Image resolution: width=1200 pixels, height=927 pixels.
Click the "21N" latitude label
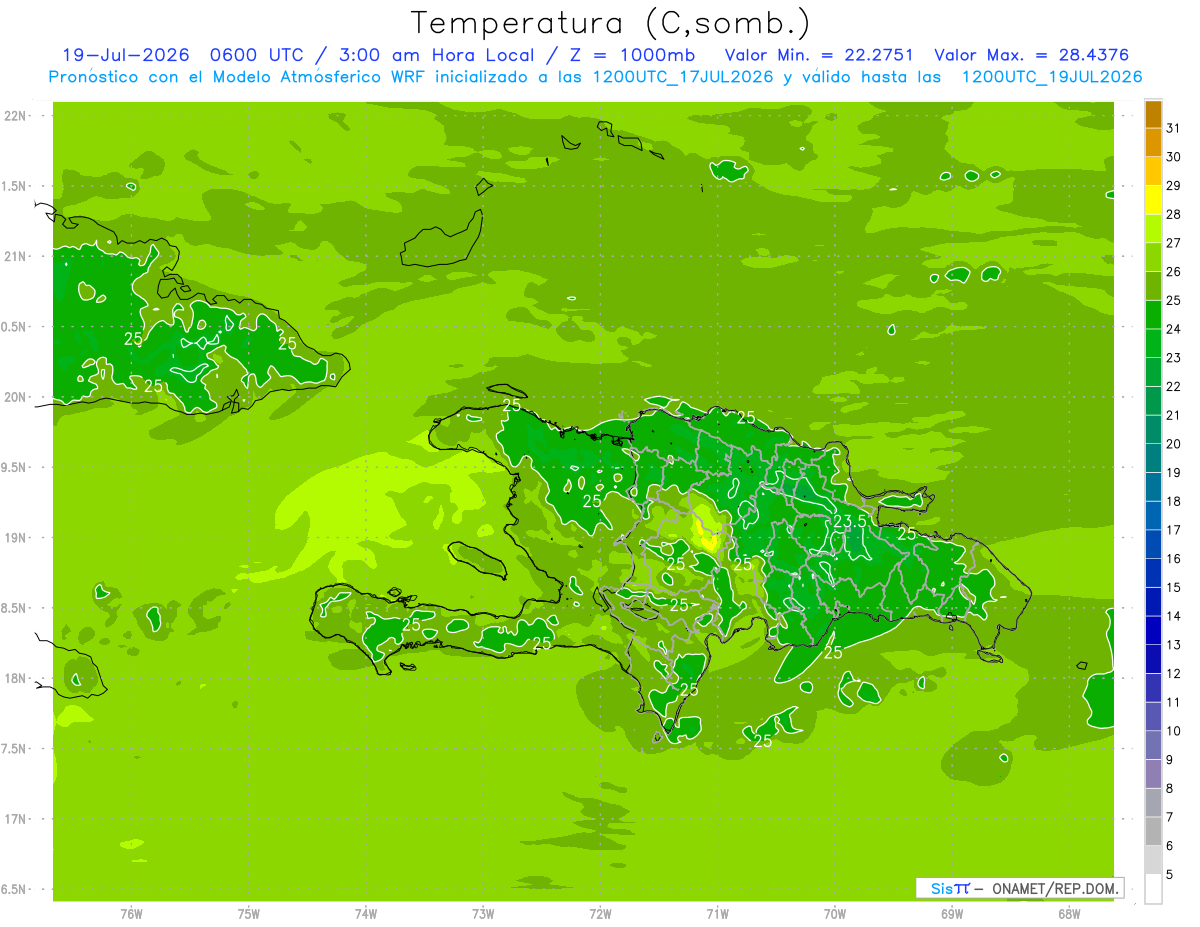click(16, 257)
